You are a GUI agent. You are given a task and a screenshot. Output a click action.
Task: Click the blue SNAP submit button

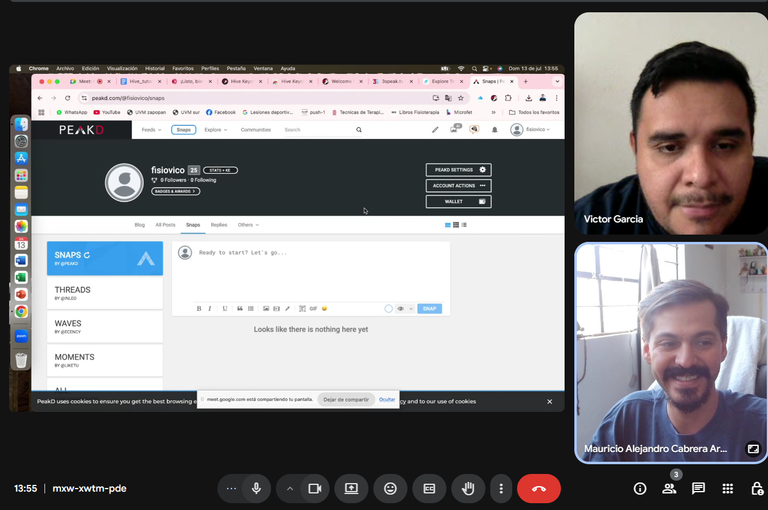coord(430,309)
